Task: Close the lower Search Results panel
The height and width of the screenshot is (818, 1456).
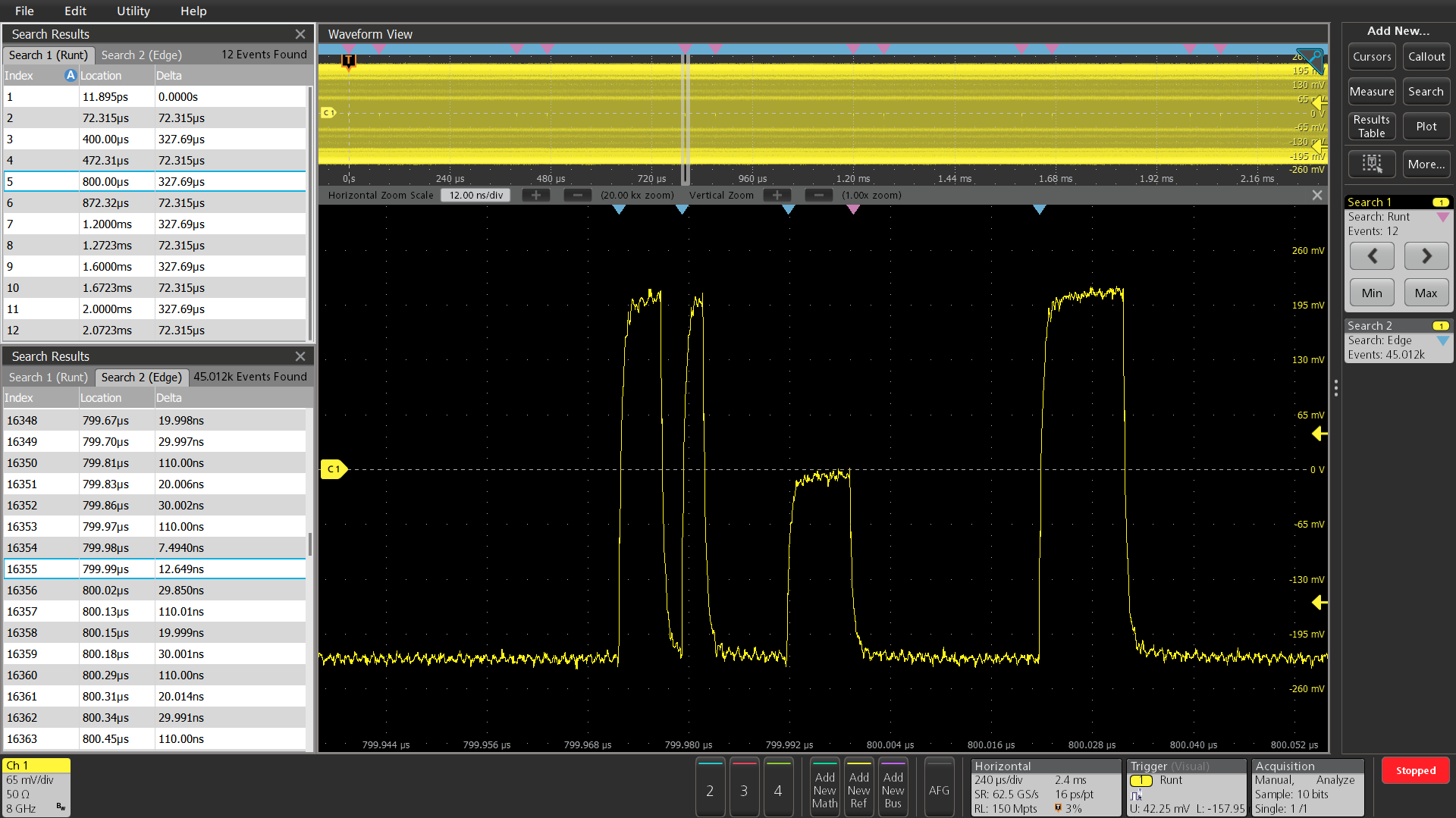Action: (300, 356)
